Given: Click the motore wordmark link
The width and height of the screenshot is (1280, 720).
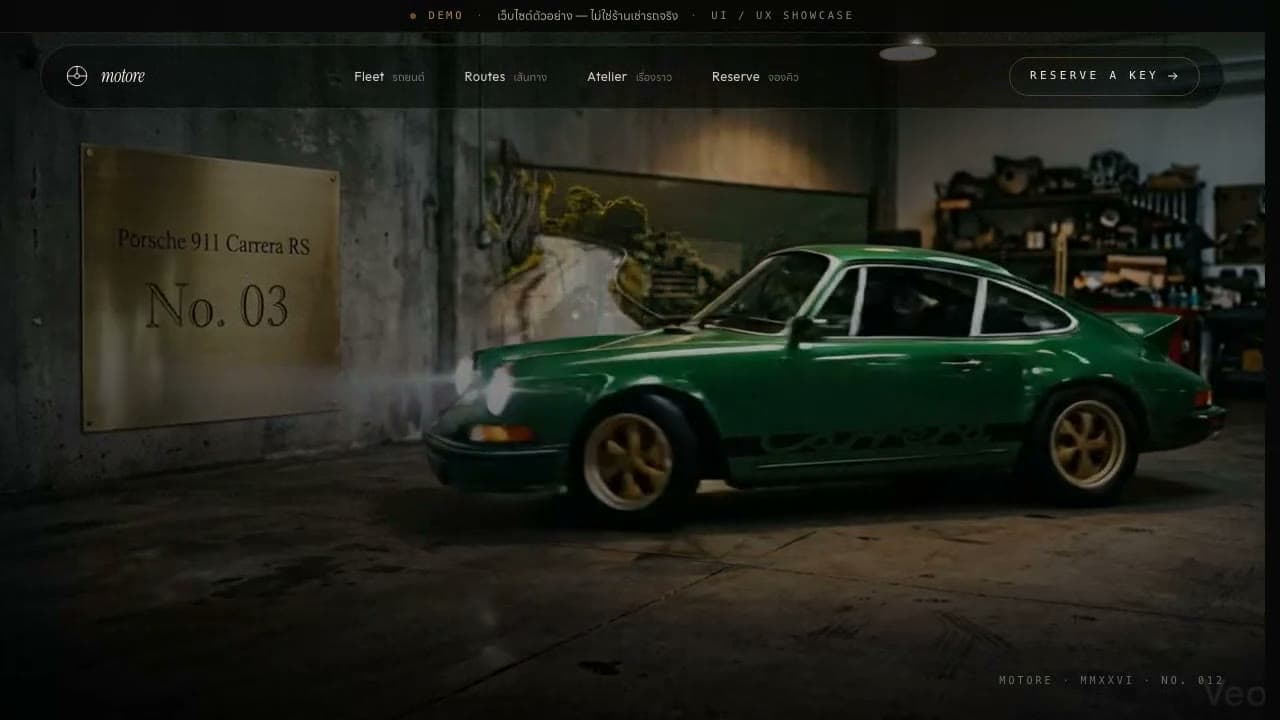Looking at the screenshot, I should tap(123, 76).
